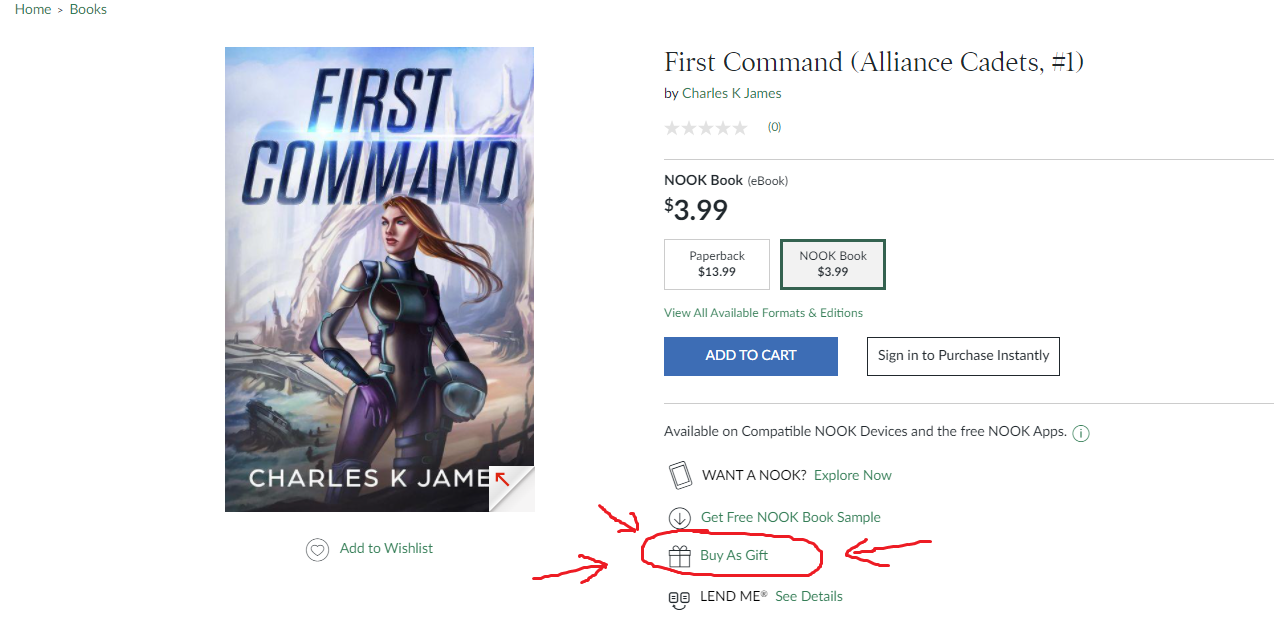Click the LEND ME faces icon
The width and height of the screenshot is (1285, 638).
(679, 599)
